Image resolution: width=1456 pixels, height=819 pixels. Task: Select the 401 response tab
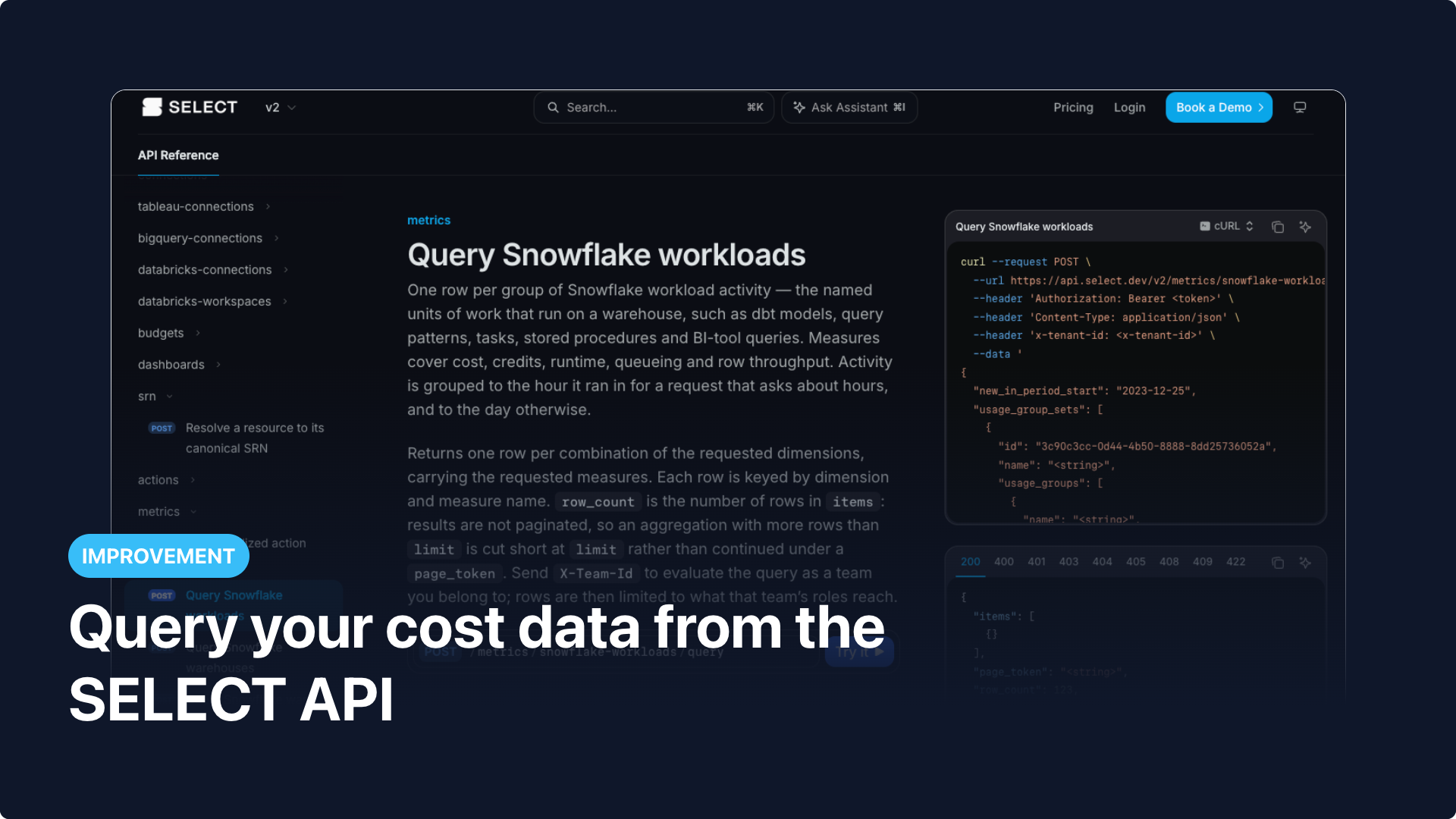(x=1036, y=562)
